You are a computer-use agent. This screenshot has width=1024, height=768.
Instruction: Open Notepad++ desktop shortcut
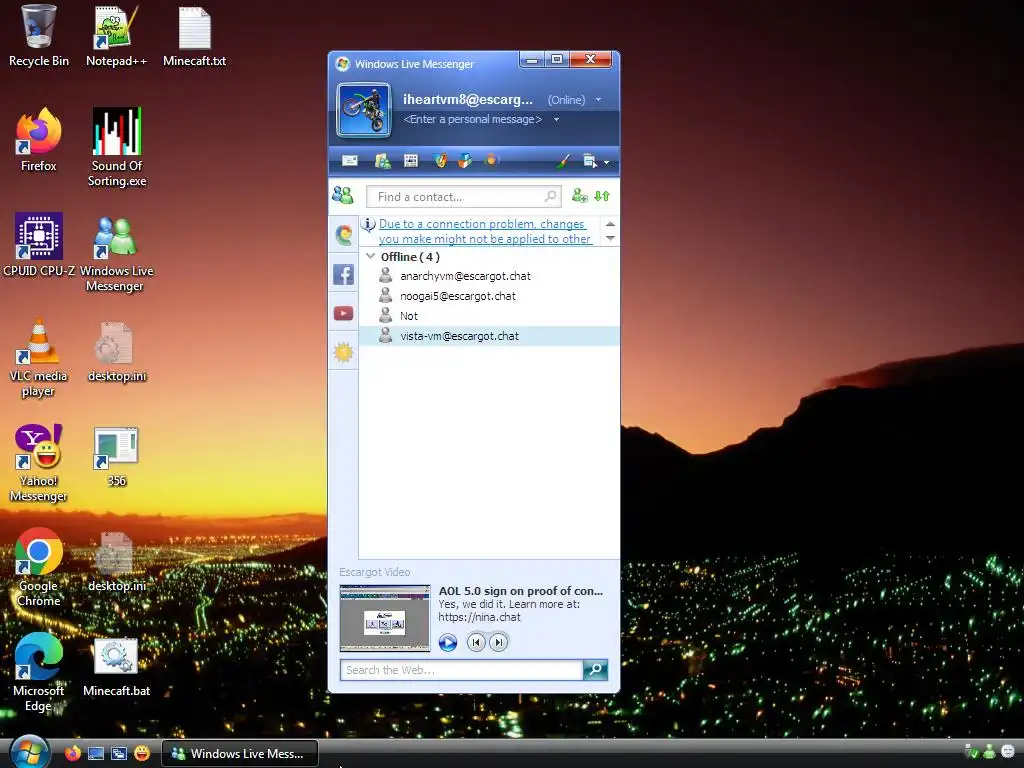pyautogui.click(x=116, y=36)
